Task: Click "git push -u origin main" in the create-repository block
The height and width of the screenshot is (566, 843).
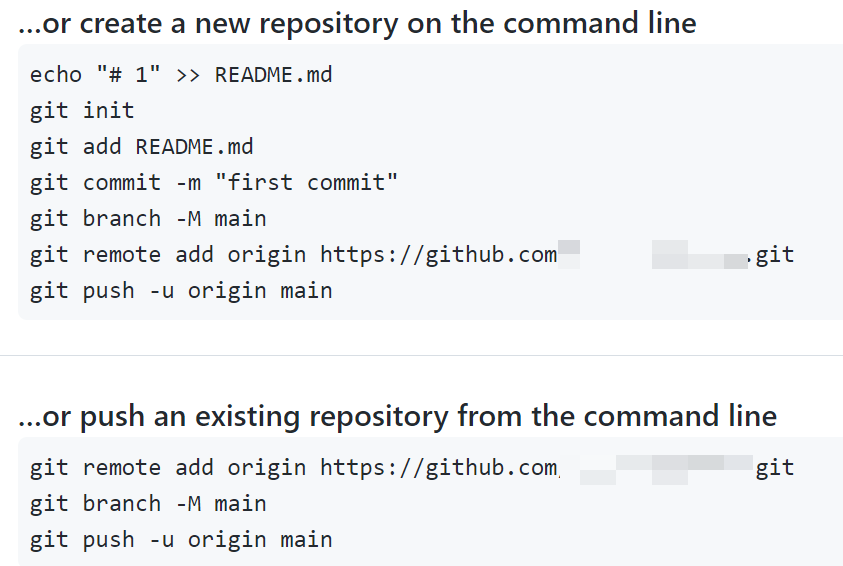Action: pyautogui.click(x=181, y=291)
